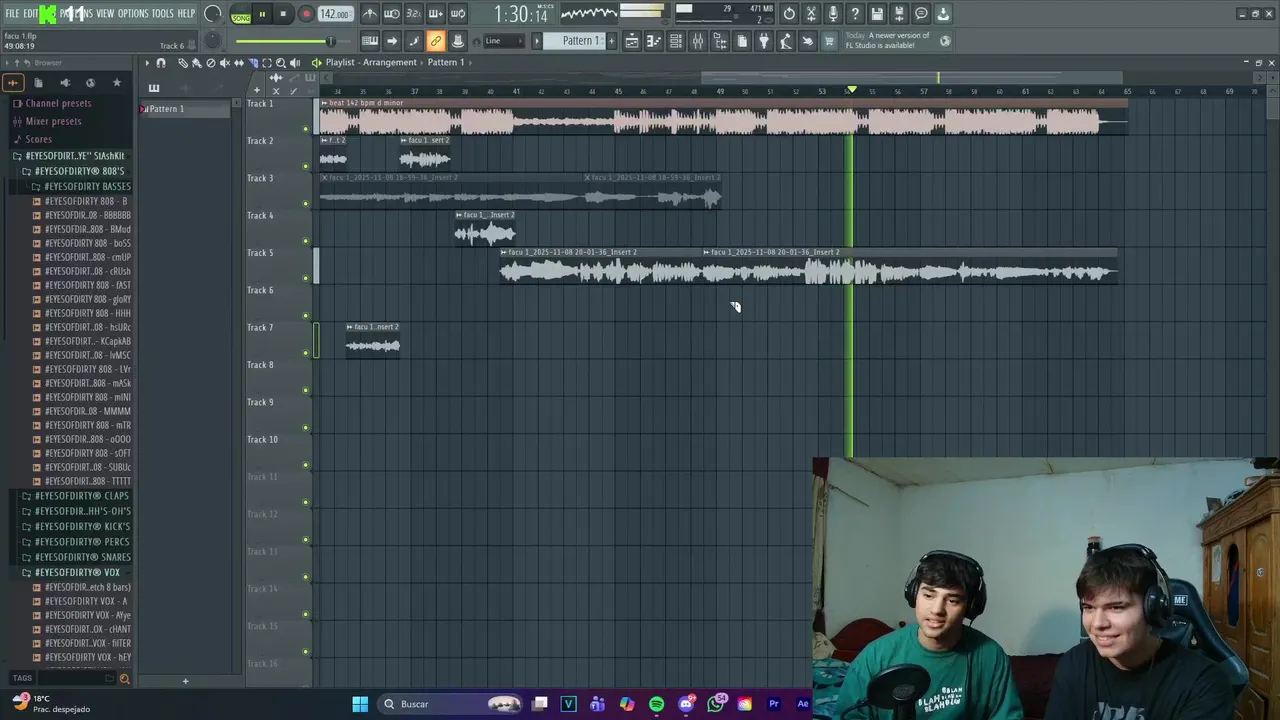
Task: Click the microphone one-click recording icon
Action: point(834,14)
